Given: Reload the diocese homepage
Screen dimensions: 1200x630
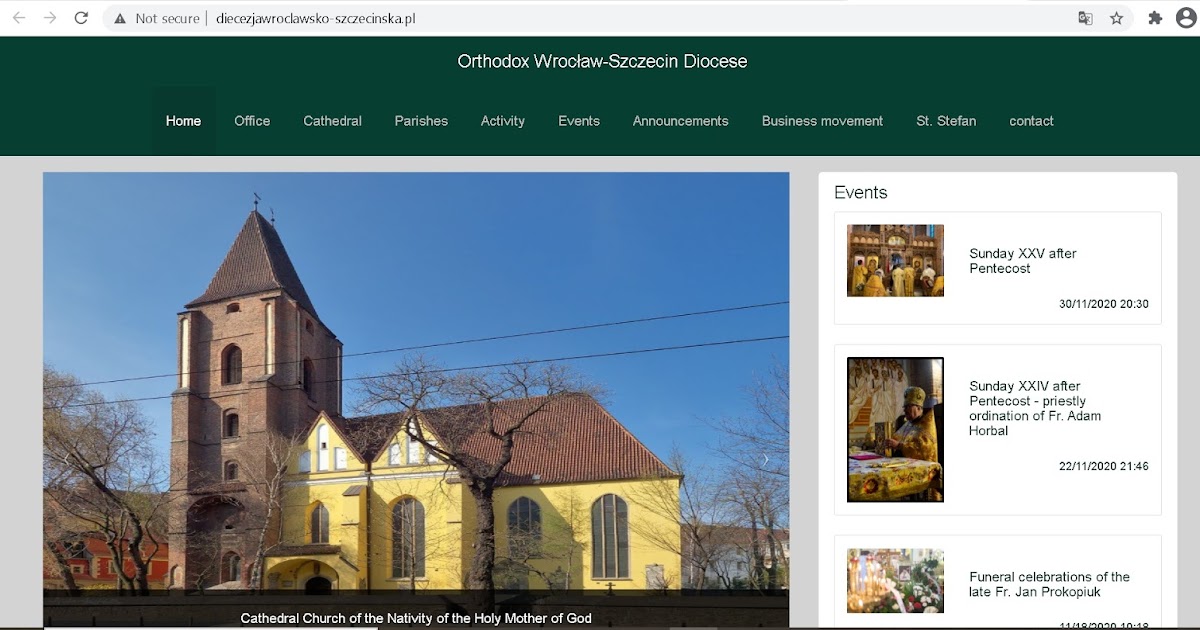Looking at the screenshot, I should [x=80, y=17].
